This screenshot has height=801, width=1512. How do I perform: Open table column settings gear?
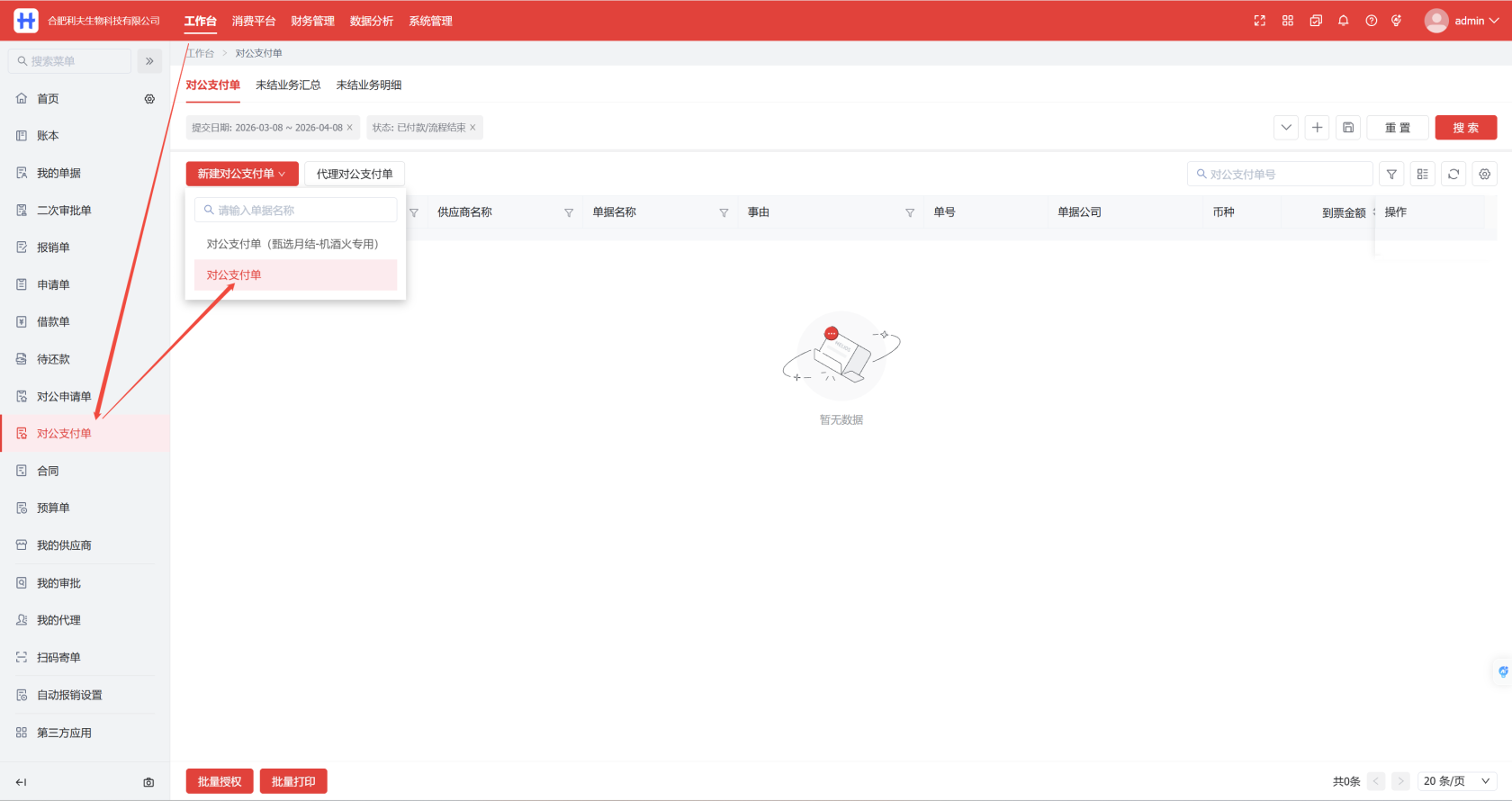1484,175
